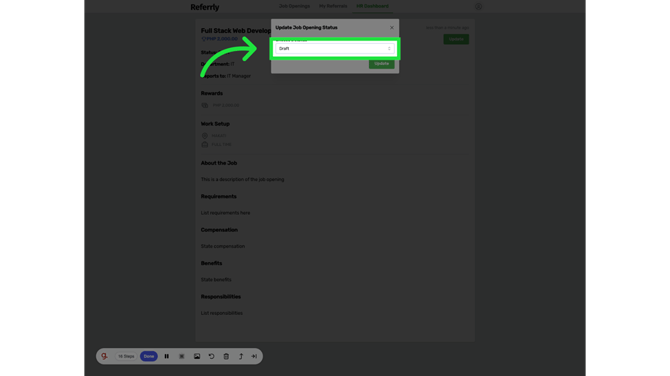
Task: Click the 'State compensation' text
Action: click(223, 246)
